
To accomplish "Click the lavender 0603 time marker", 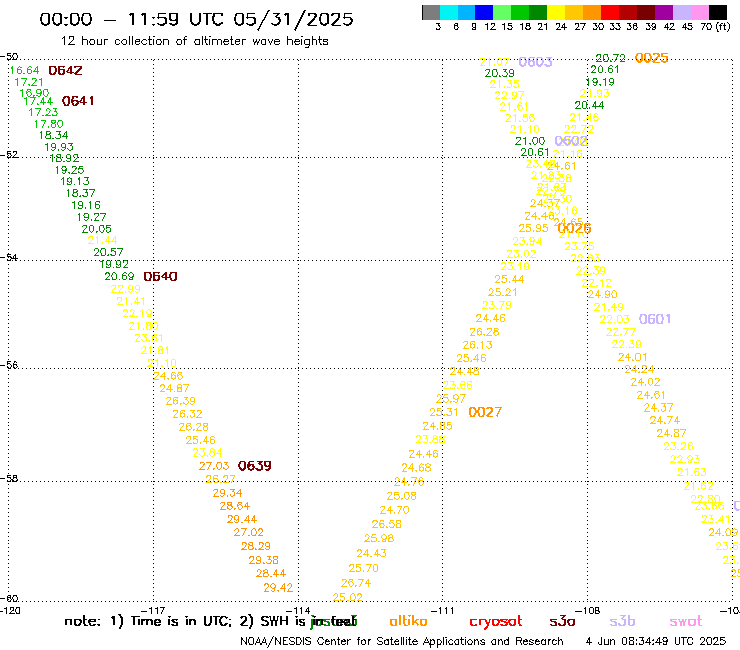I will pos(535,62).
